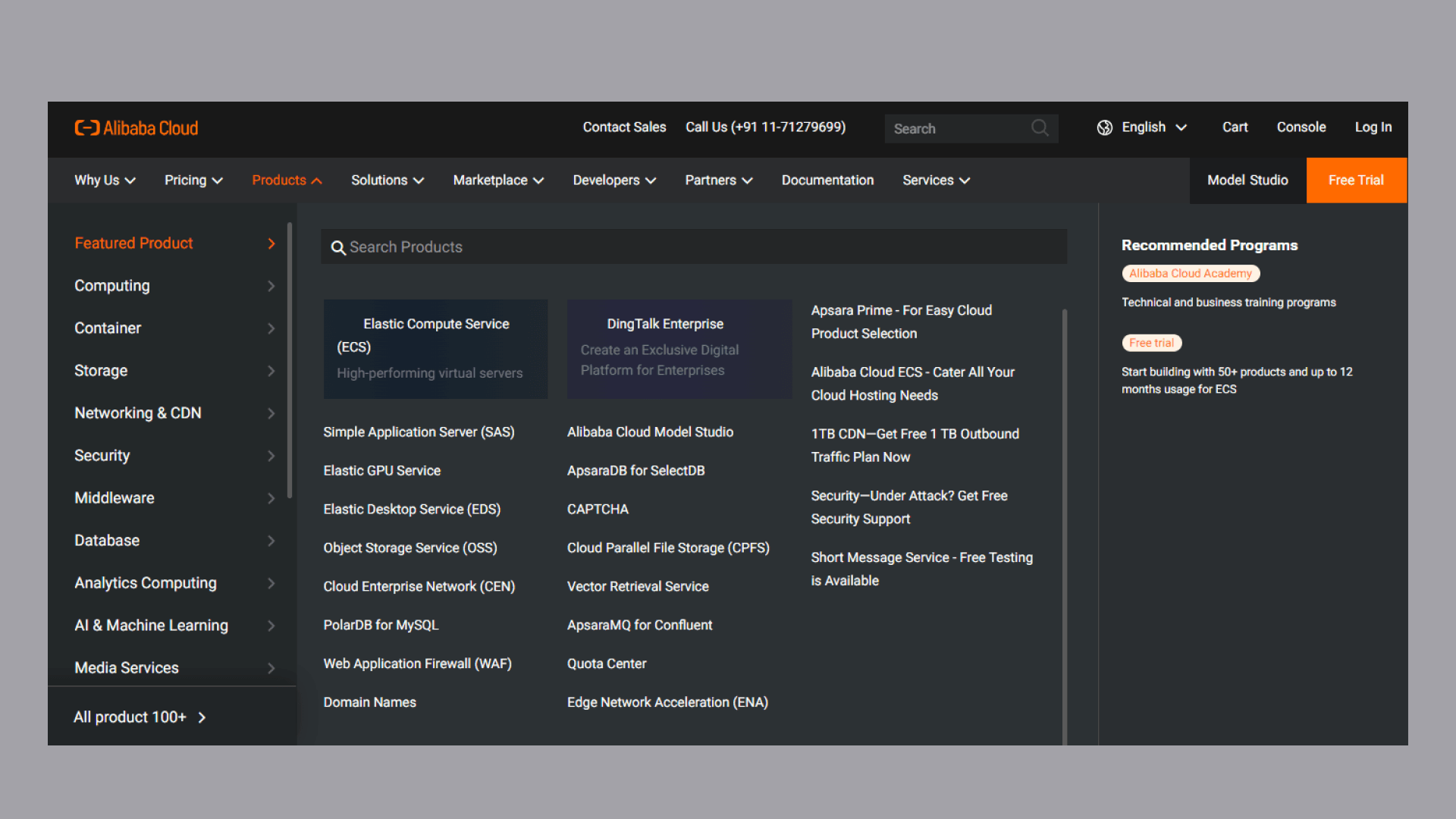Select the Networking & CDN category
This screenshot has width=1456, height=819.
(174, 413)
